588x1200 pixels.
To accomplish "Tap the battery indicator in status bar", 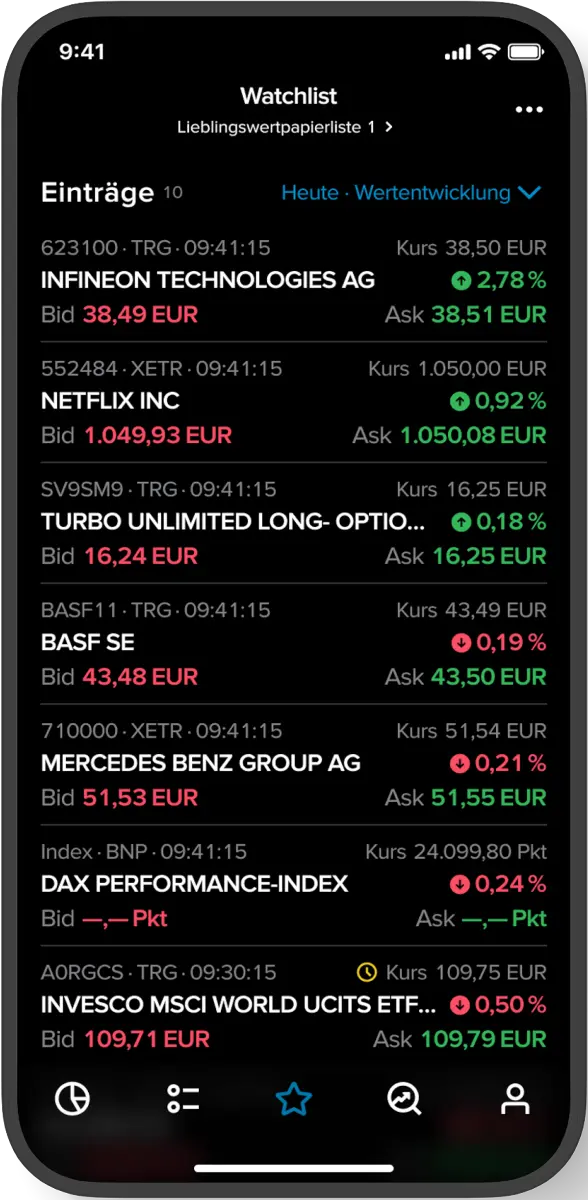I will tap(526, 52).
